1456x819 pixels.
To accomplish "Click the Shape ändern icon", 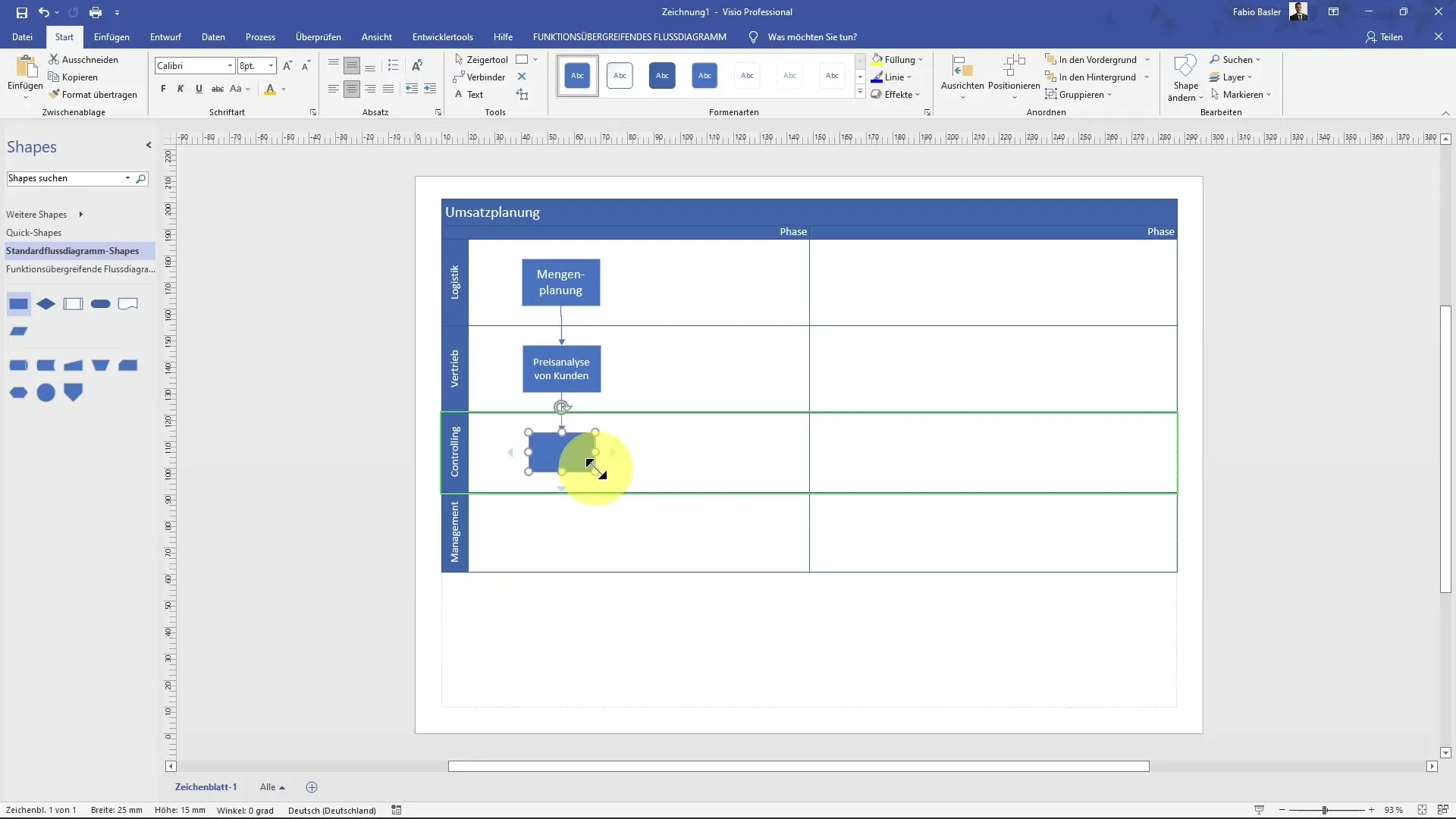I will (x=1185, y=67).
